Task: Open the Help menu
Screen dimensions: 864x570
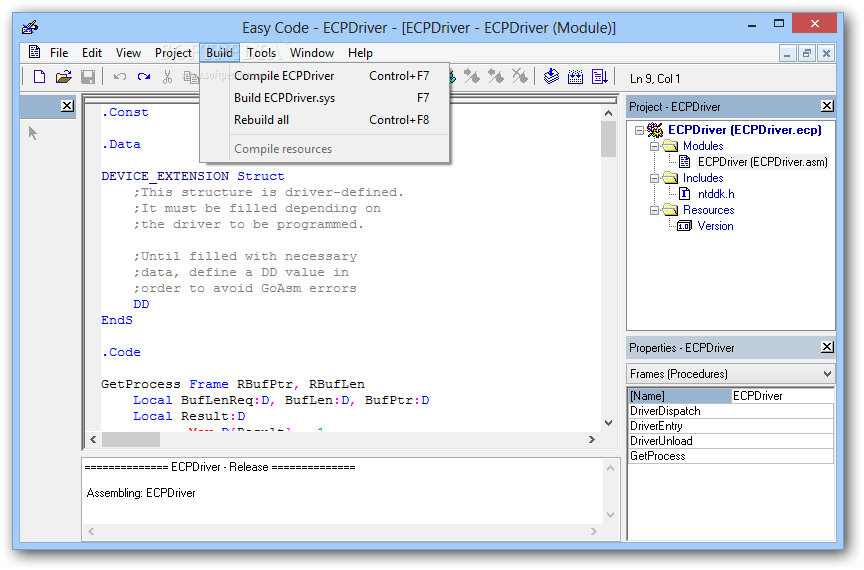Action: (360, 53)
